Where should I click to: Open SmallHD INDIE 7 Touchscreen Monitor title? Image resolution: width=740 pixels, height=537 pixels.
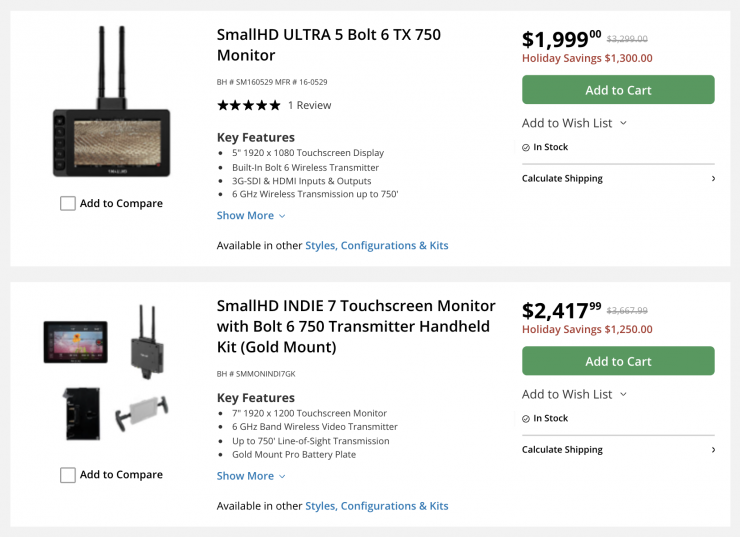356,326
